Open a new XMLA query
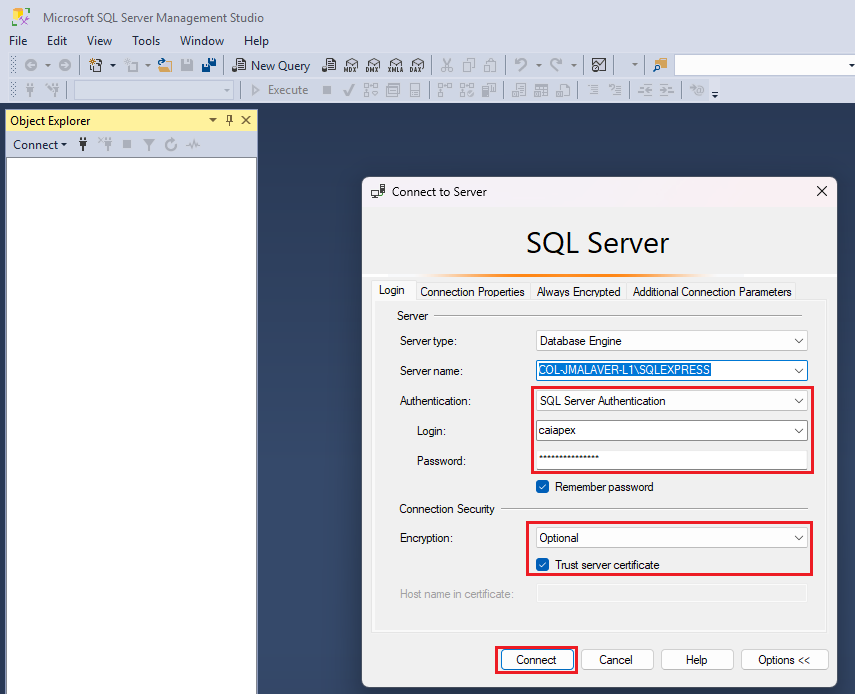This screenshot has width=855, height=694. point(395,65)
